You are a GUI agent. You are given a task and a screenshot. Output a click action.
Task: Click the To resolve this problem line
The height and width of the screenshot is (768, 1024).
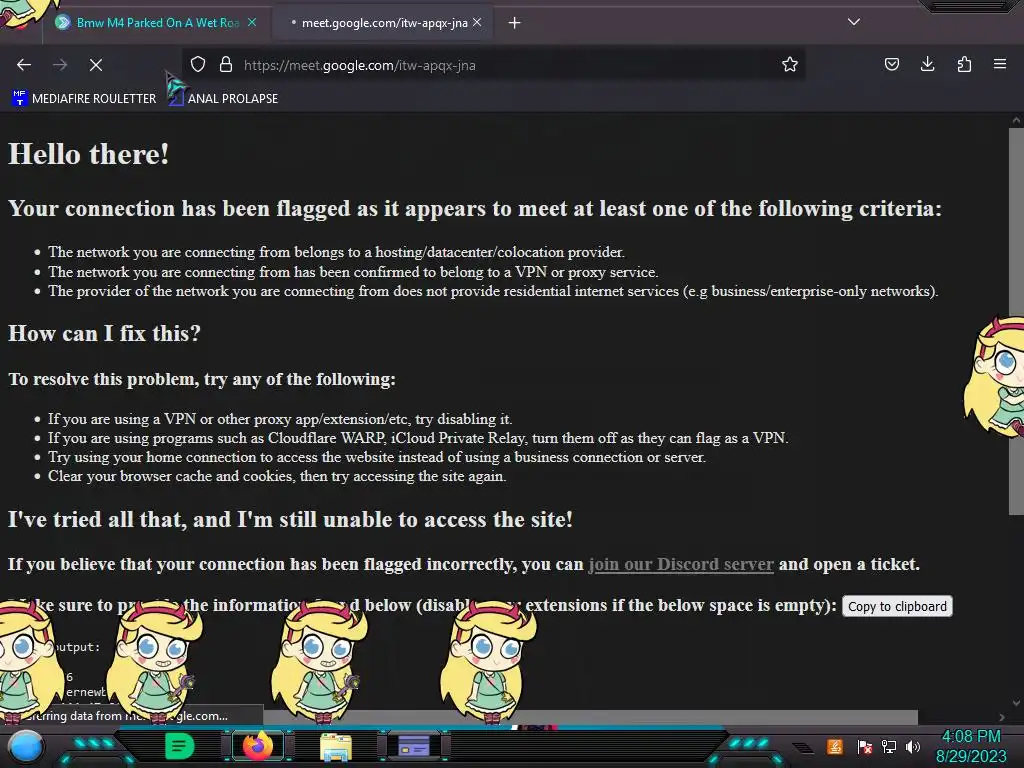coord(202,379)
